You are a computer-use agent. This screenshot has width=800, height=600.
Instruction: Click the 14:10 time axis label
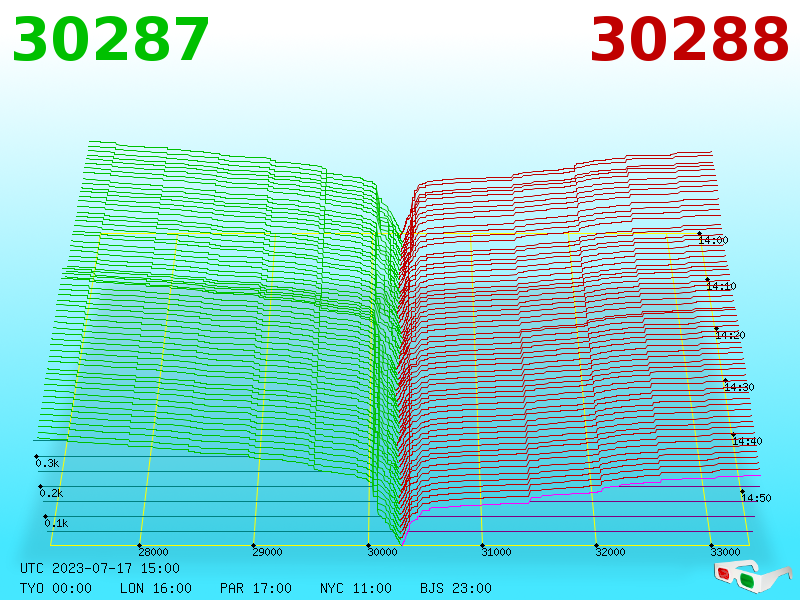point(722,286)
